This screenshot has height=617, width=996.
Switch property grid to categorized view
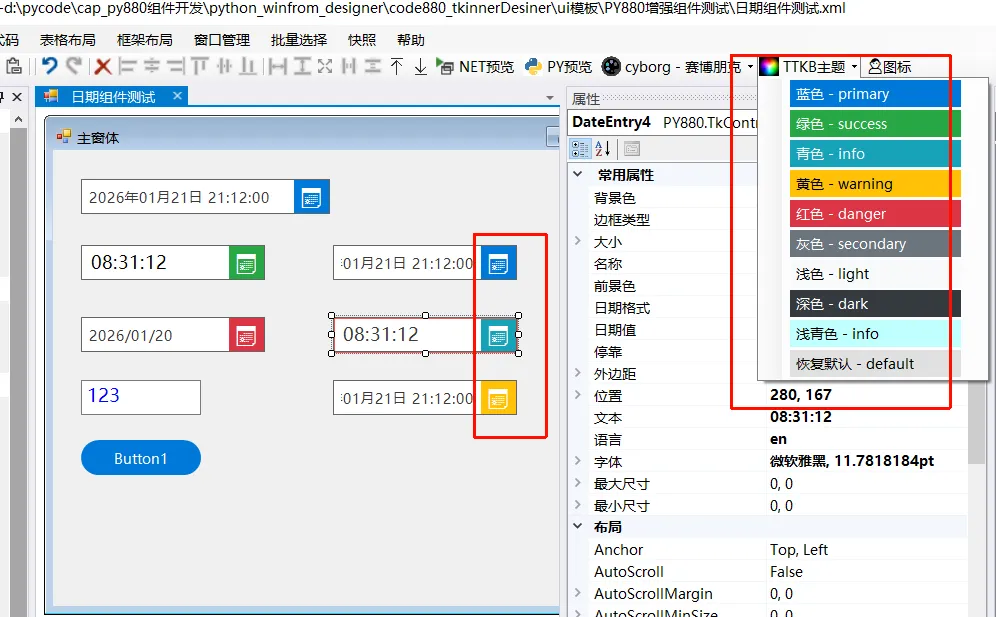(580, 149)
